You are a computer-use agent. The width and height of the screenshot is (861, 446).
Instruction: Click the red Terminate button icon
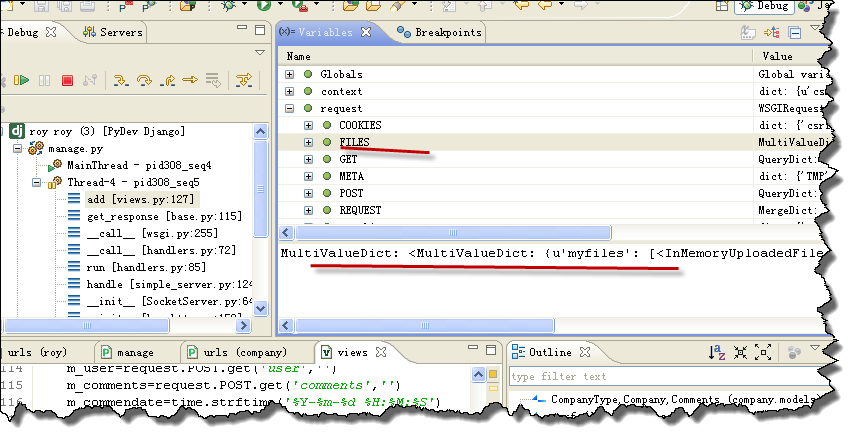68,80
